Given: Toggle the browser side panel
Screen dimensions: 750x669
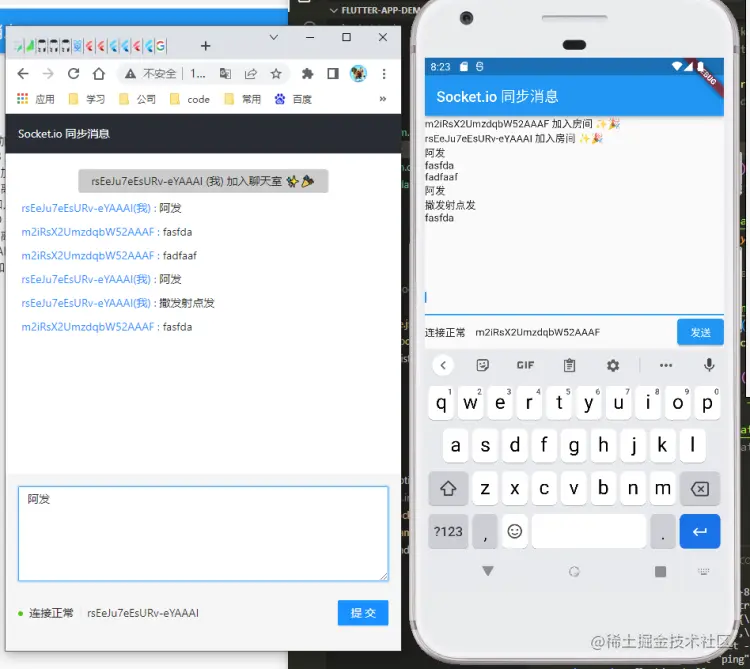Looking at the screenshot, I should (x=333, y=74).
